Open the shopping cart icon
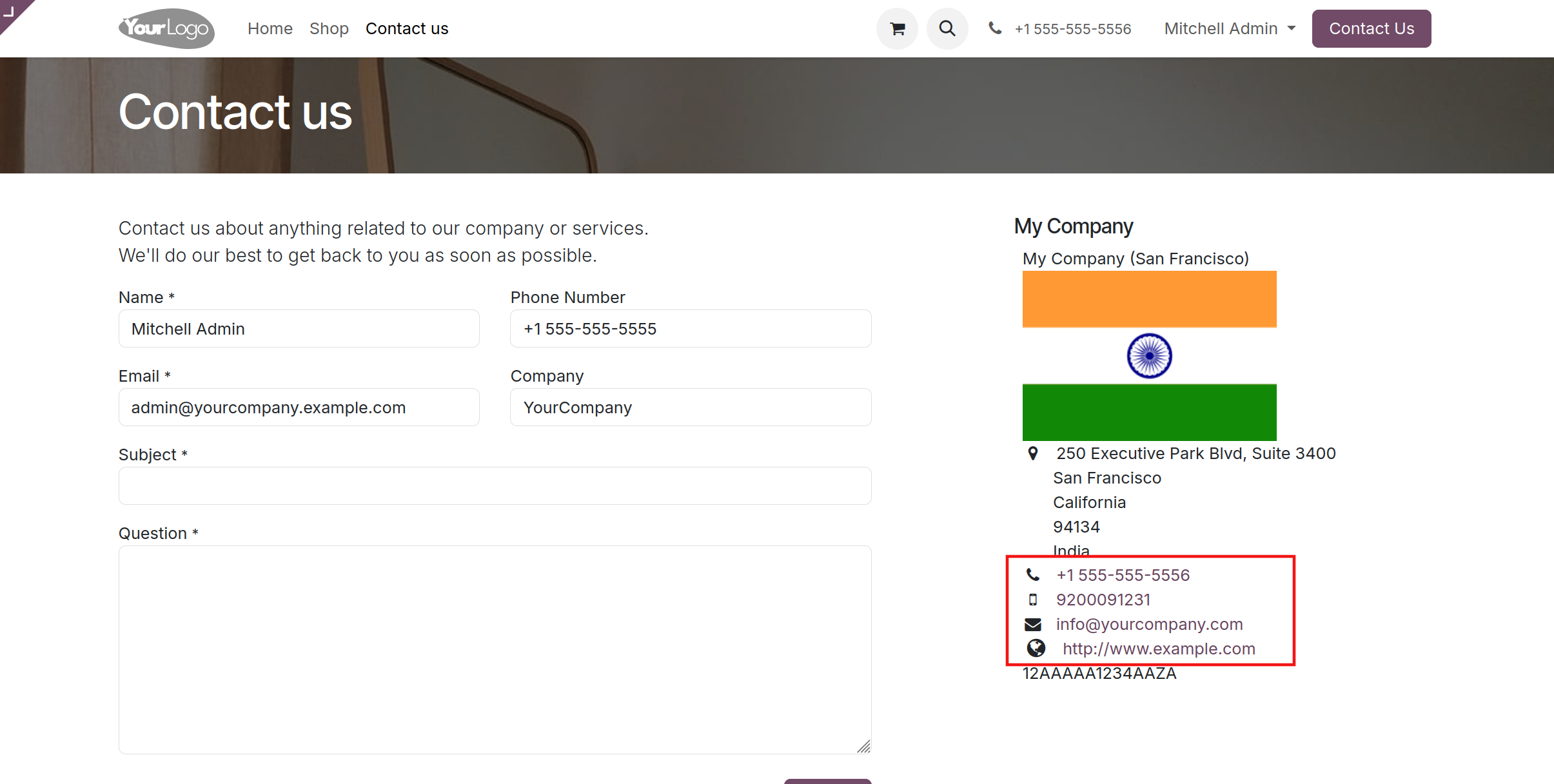The height and width of the screenshot is (784, 1554). point(897,29)
